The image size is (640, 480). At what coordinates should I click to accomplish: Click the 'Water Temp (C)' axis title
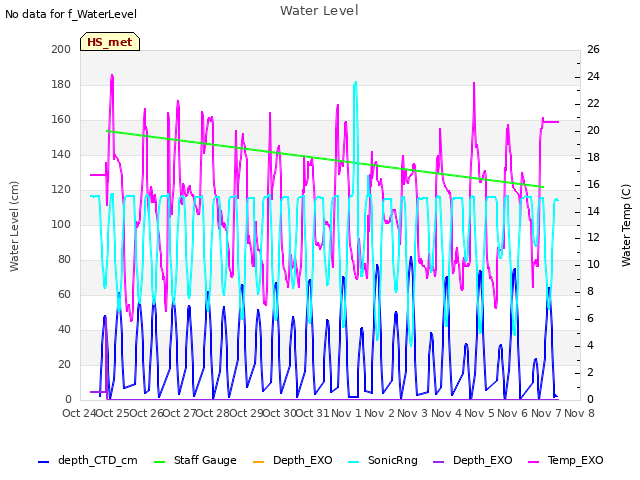(626, 225)
